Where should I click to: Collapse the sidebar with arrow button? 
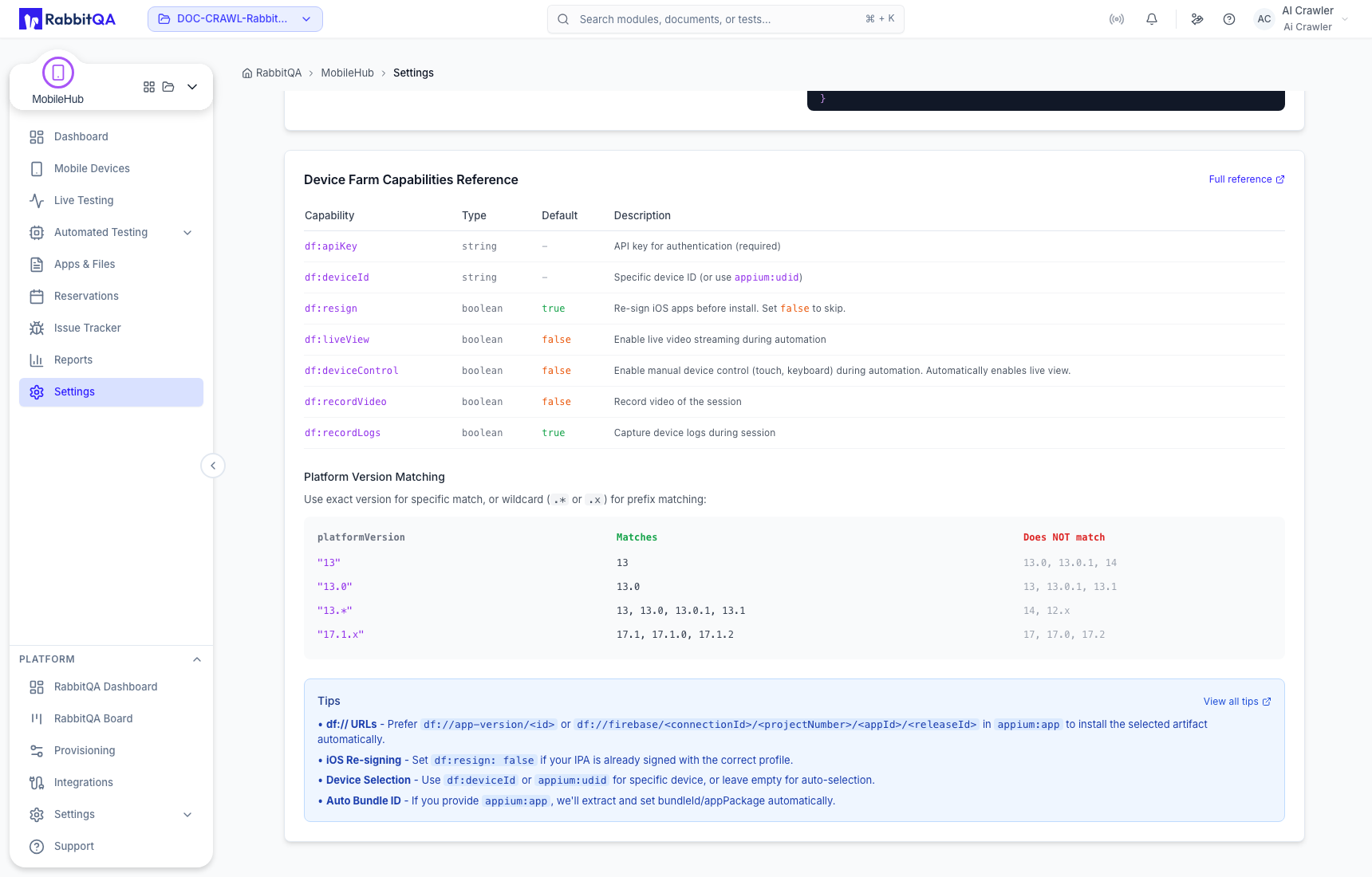point(213,466)
